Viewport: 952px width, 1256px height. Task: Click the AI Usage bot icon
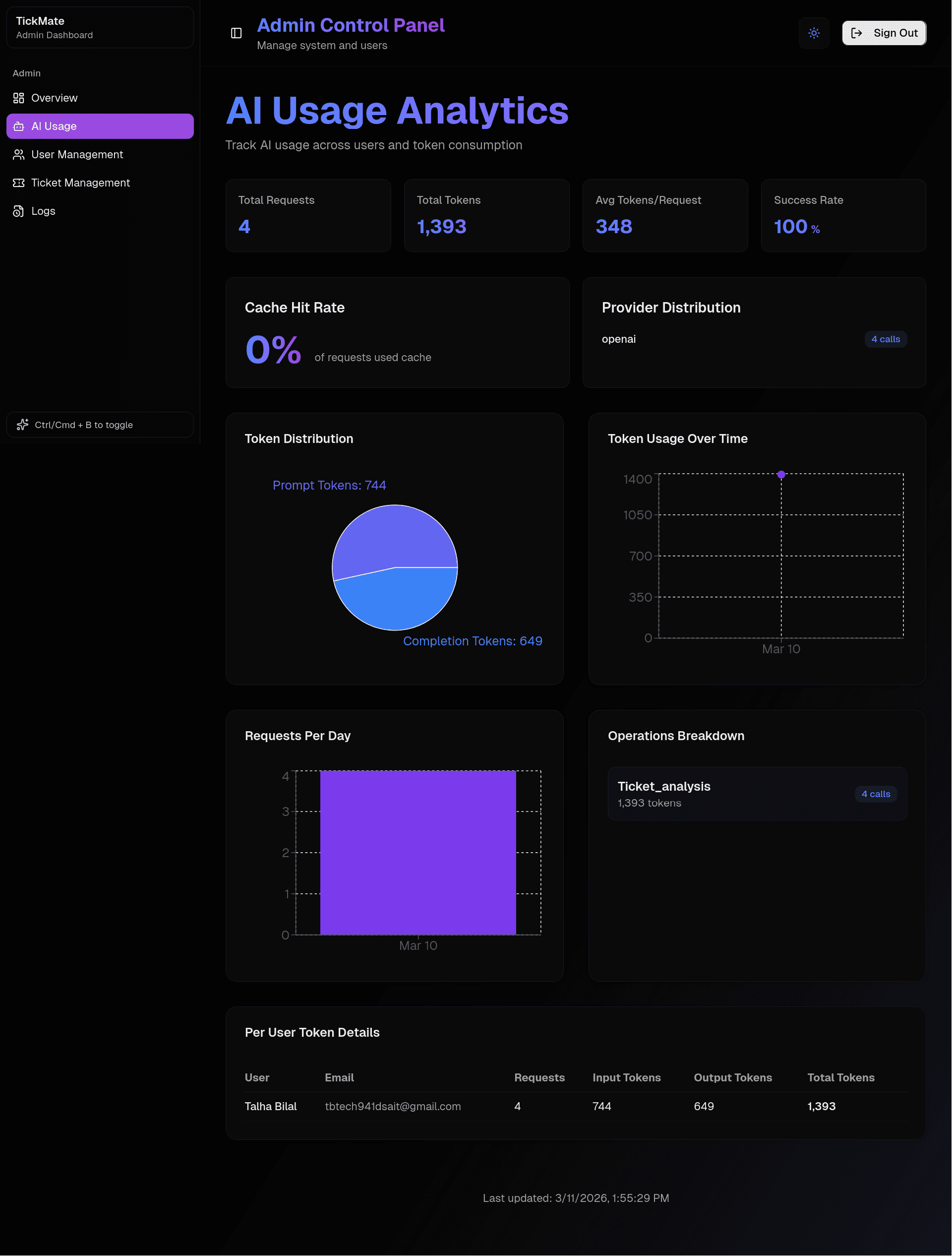pyautogui.click(x=19, y=126)
